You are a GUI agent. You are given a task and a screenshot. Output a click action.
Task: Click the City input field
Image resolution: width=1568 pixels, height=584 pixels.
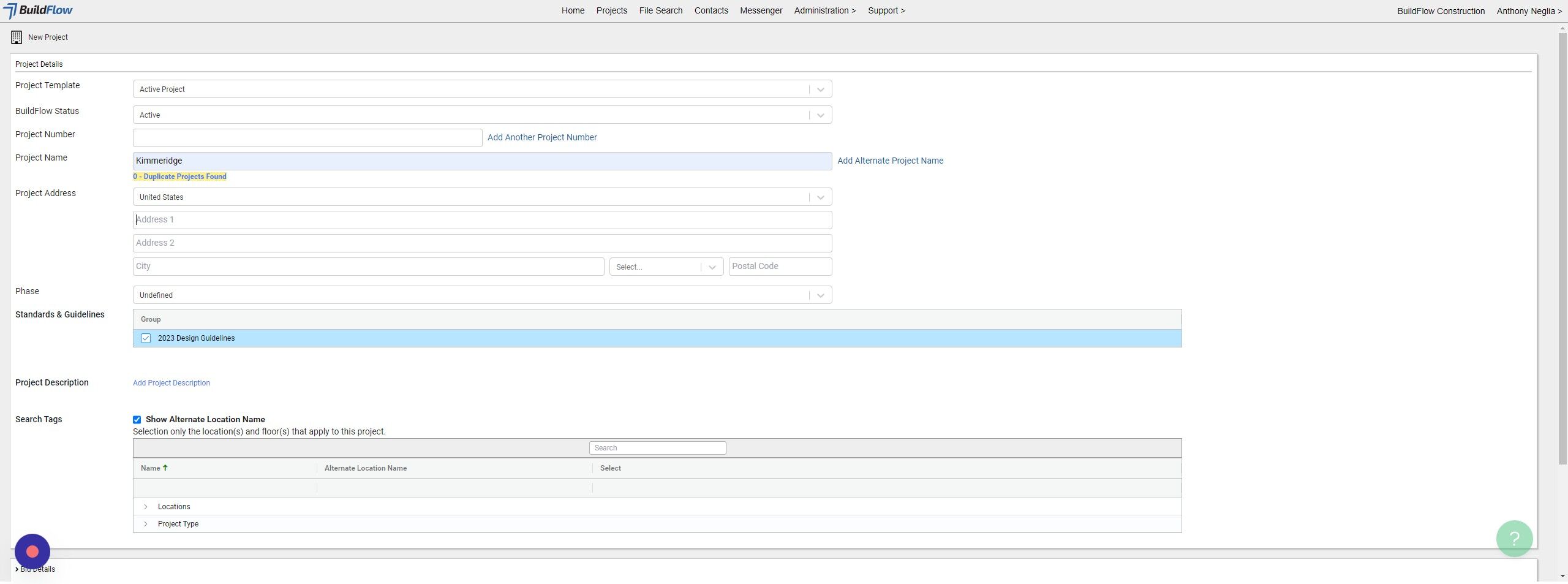coord(368,267)
